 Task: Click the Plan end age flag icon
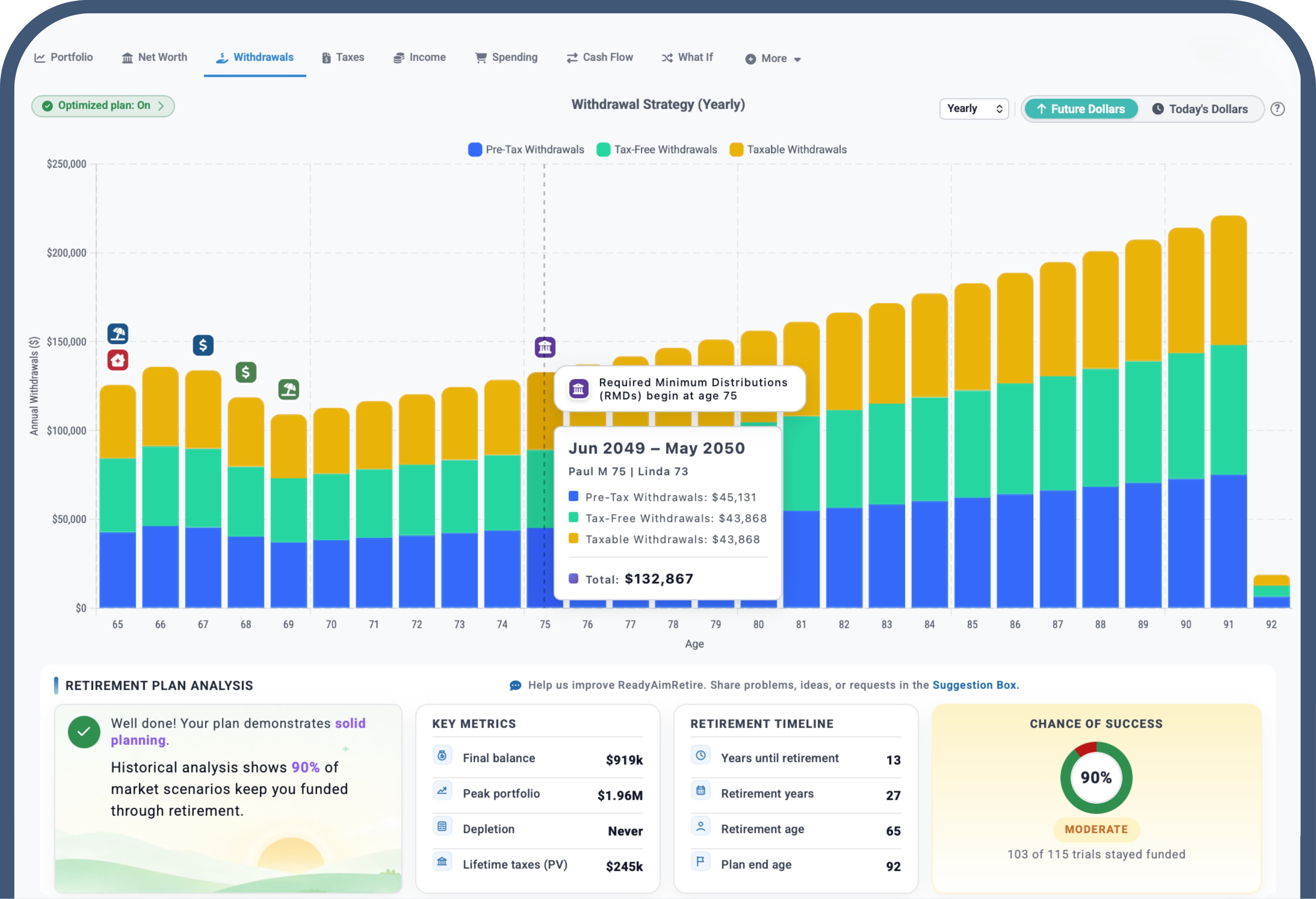(x=700, y=861)
